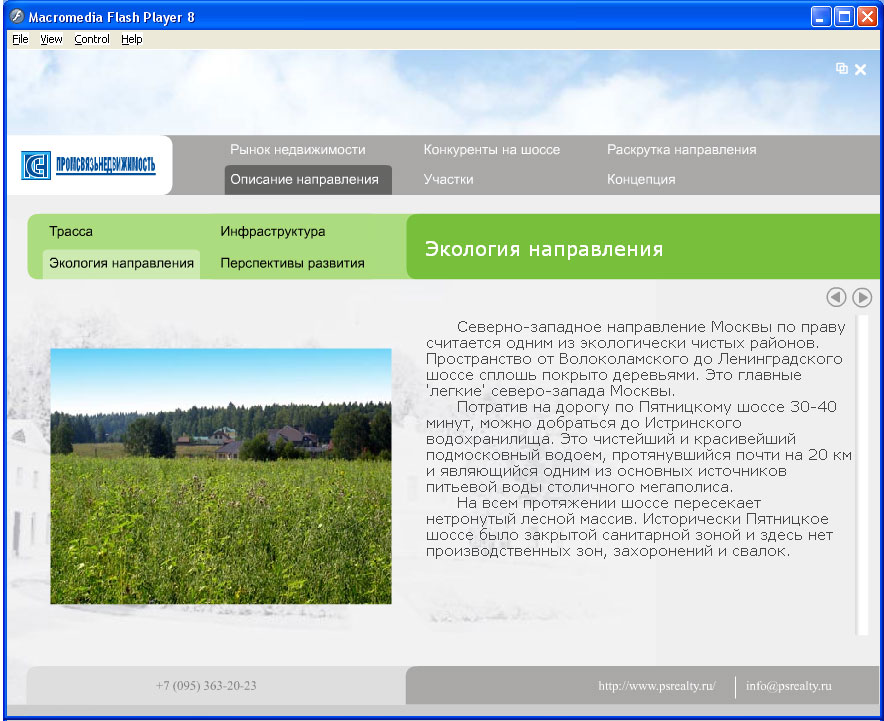Viewport: 884px width, 721px height.
Task: Open the Help menu
Action: 132,39
